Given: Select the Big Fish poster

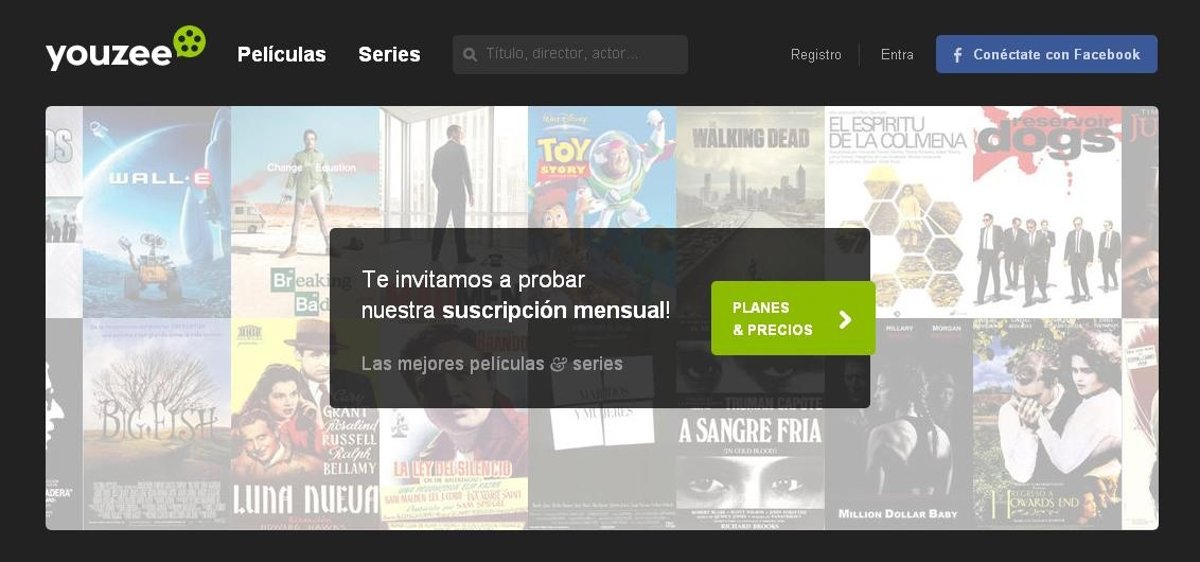Looking at the screenshot, I should click(157, 424).
